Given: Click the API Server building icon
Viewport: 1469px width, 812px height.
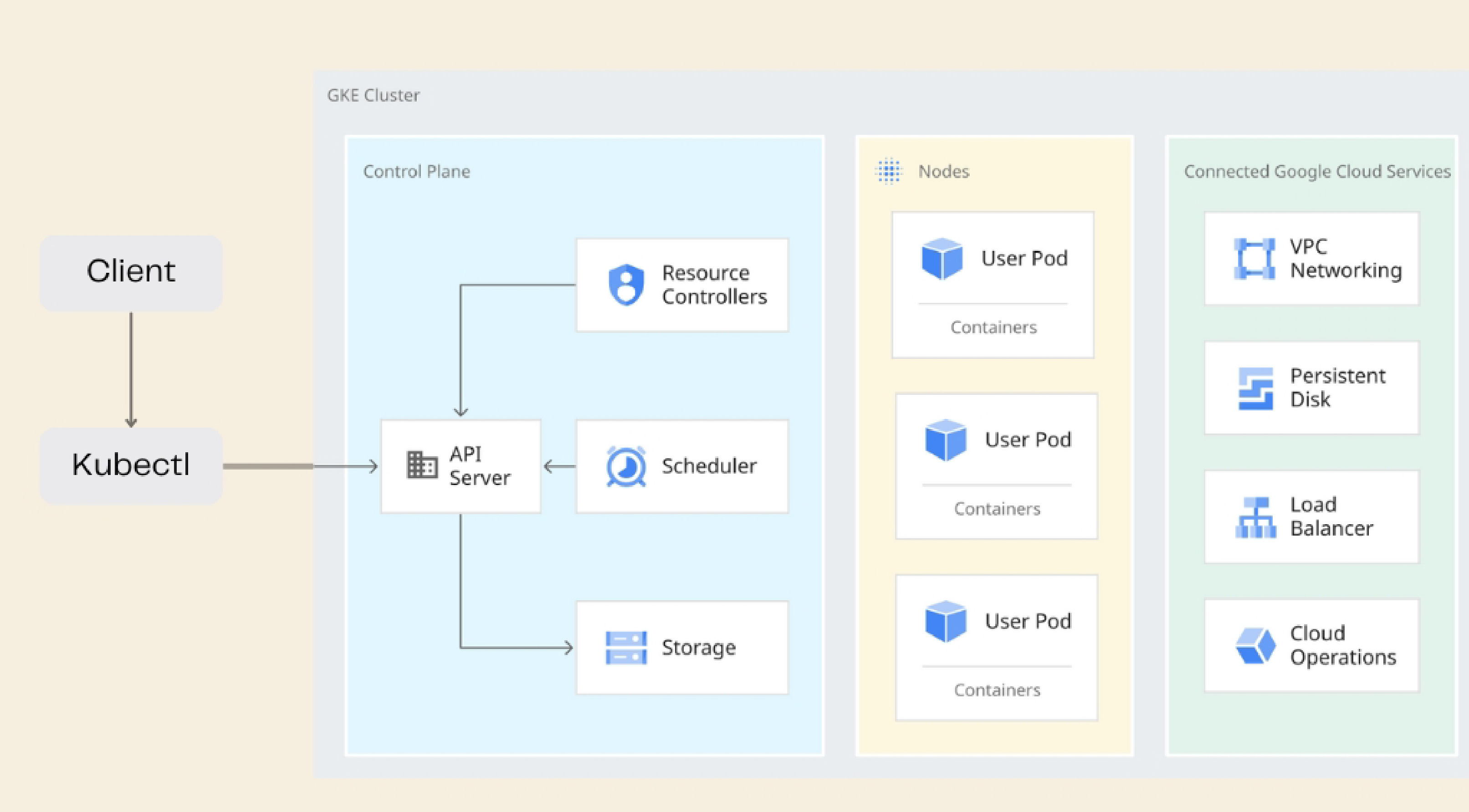Looking at the screenshot, I should point(422,465).
